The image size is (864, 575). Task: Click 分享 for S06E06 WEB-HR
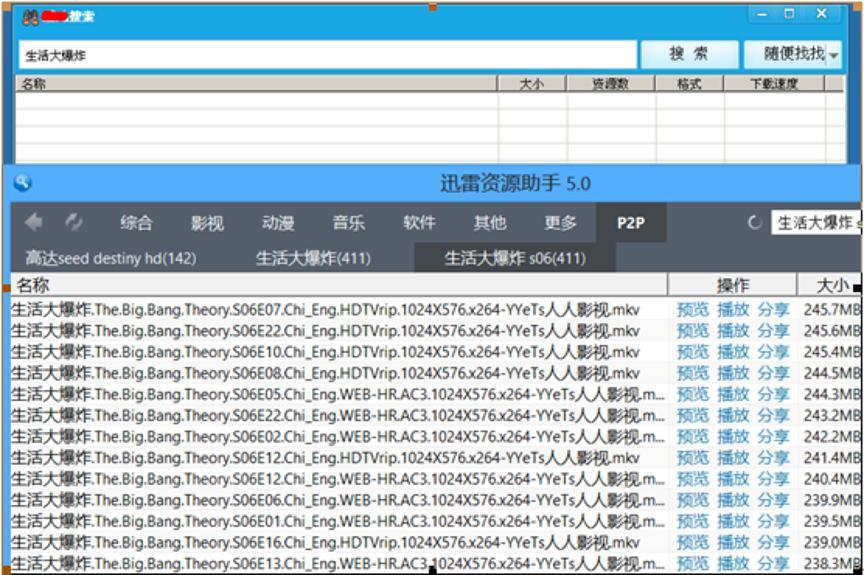pos(773,500)
